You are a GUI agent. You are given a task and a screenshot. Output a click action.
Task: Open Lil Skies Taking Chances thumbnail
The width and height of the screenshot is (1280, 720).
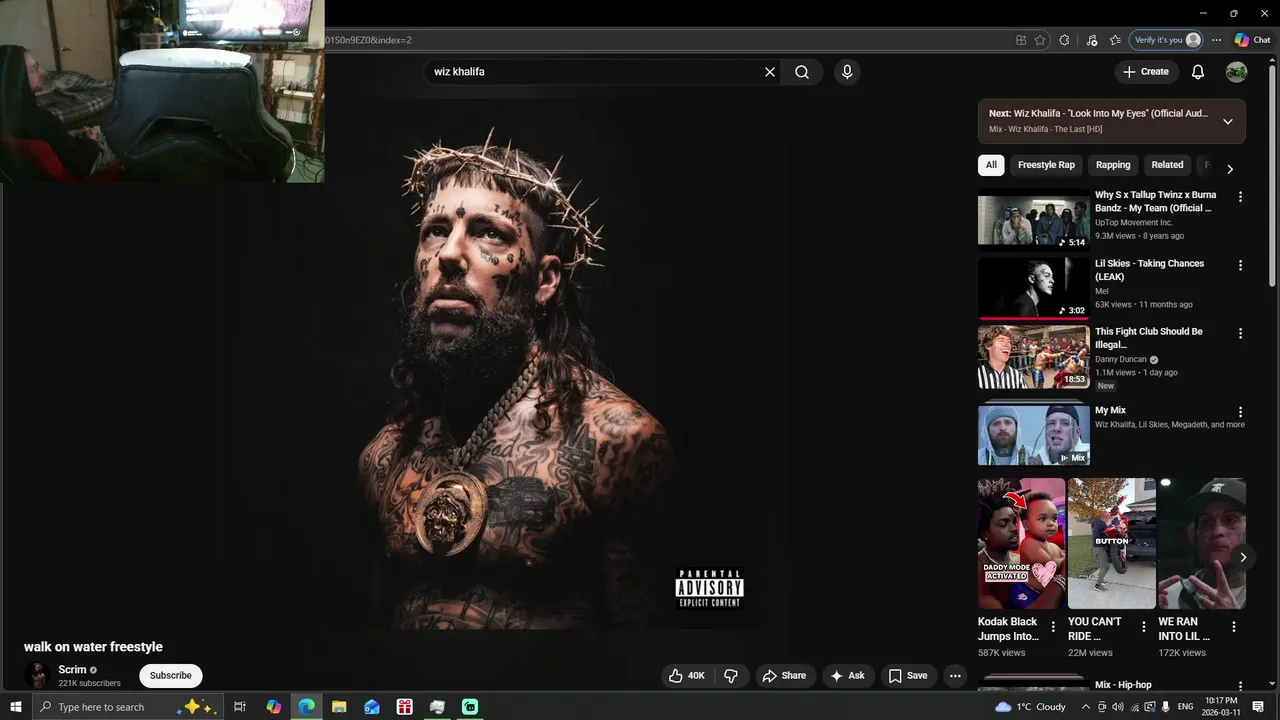[x=1034, y=288]
